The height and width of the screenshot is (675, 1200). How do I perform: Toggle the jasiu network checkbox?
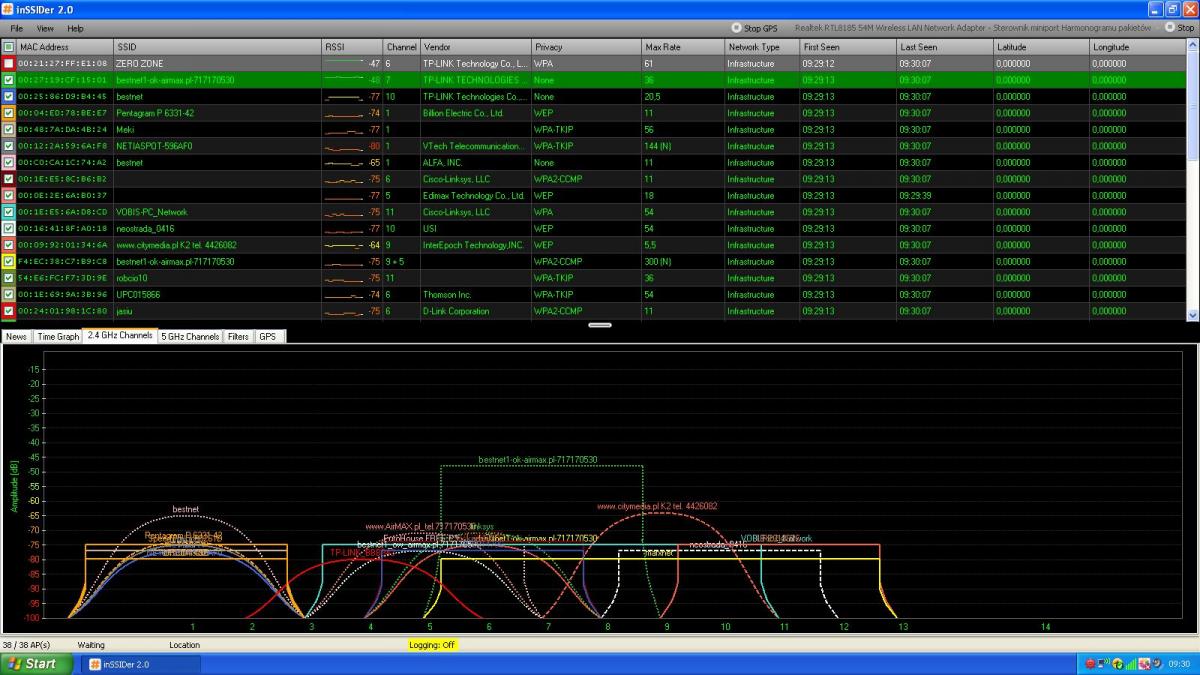click(x=9, y=311)
